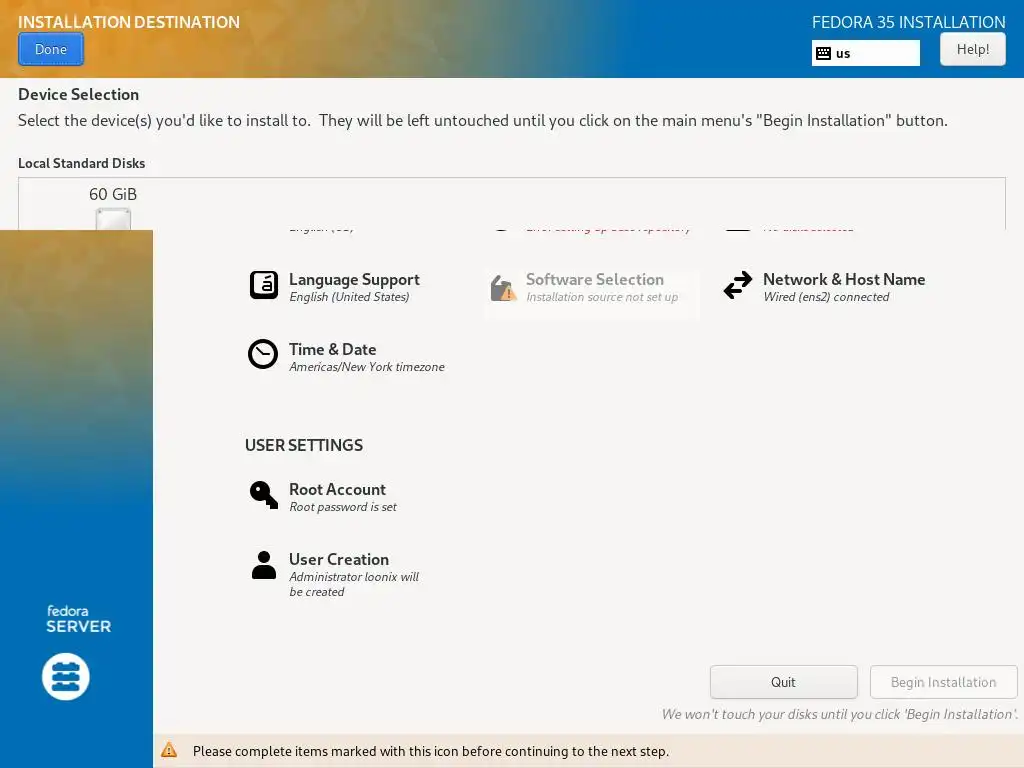Click the 'Please complete items marked' warning message
Screen dimensions: 1024x768
(x=431, y=752)
